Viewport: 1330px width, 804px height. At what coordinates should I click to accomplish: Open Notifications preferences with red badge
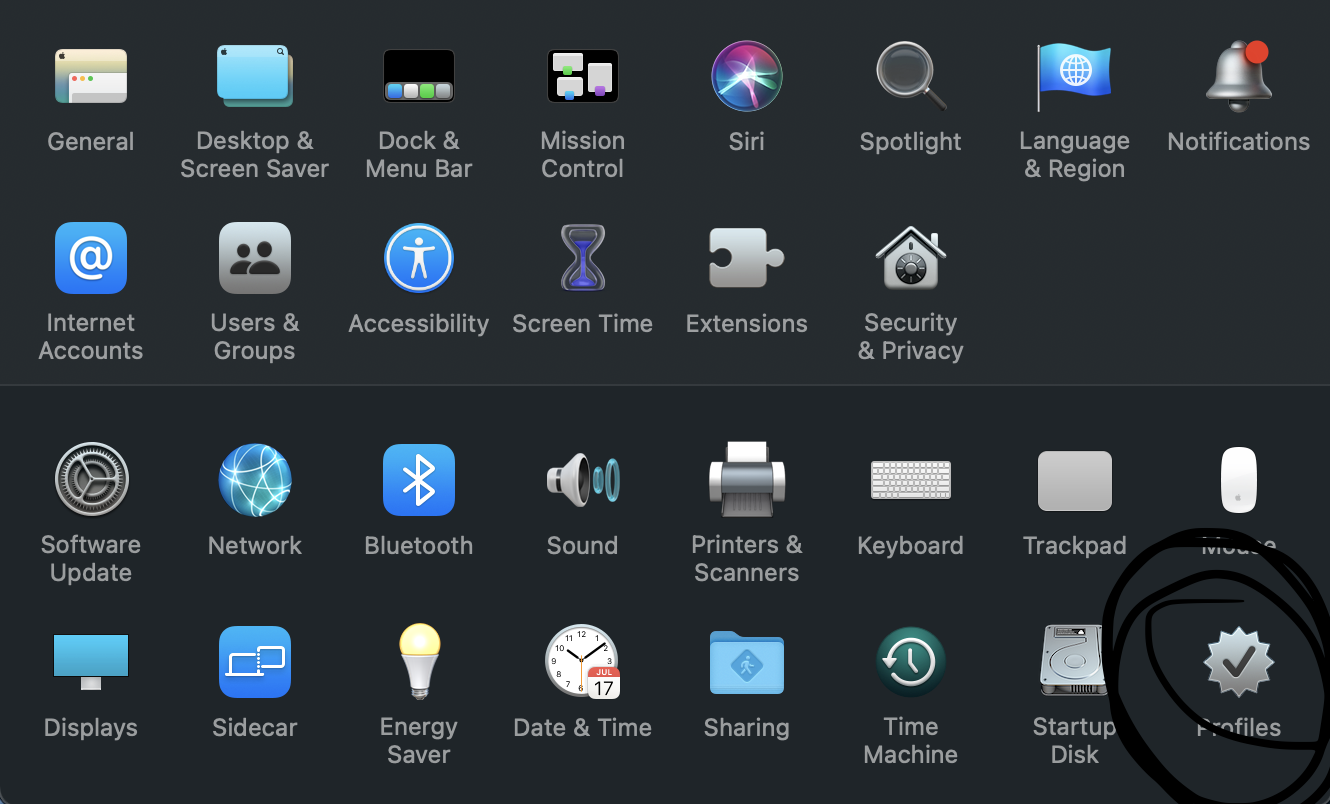1239,76
